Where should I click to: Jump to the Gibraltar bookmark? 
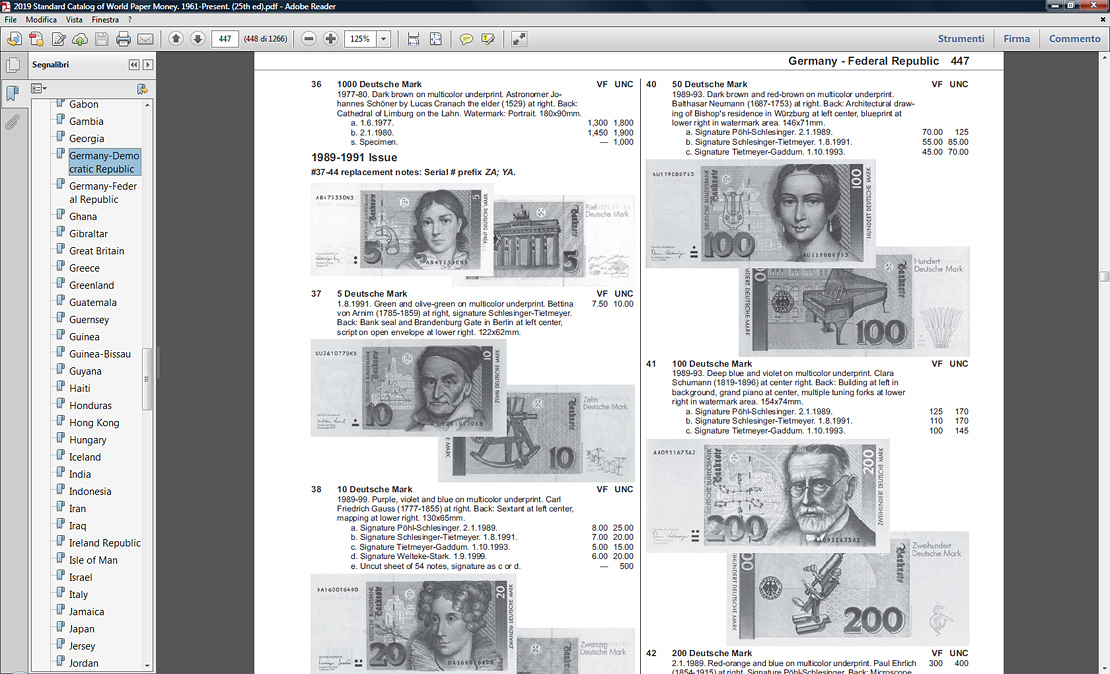tap(88, 234)
